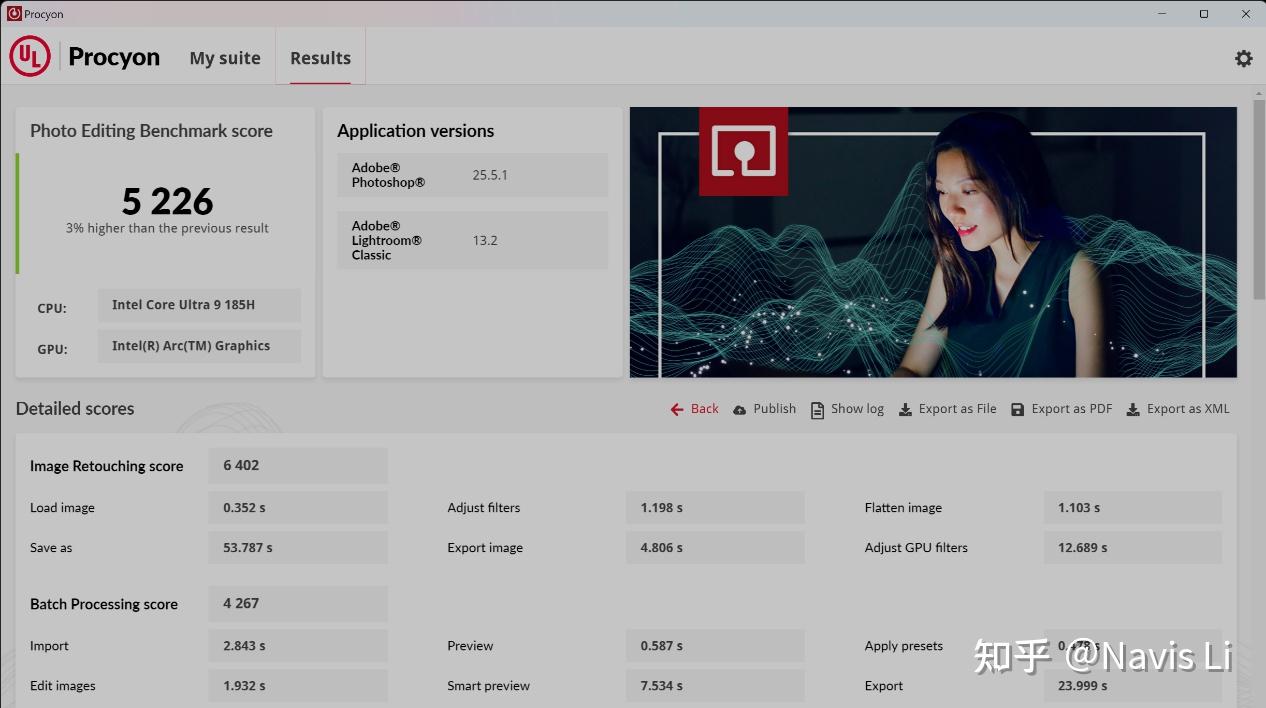
Task: Select Save as value 53.787 s
Action: point(298,548)
